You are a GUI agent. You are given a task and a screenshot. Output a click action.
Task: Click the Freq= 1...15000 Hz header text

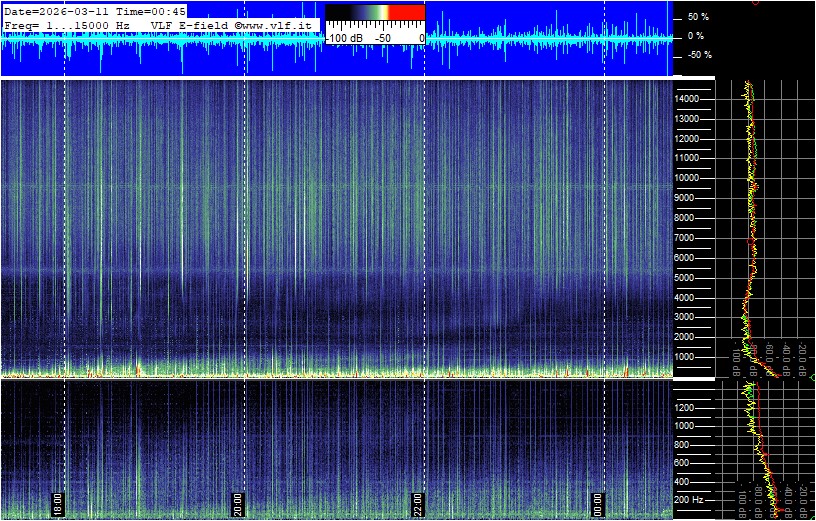coord(66,24)
